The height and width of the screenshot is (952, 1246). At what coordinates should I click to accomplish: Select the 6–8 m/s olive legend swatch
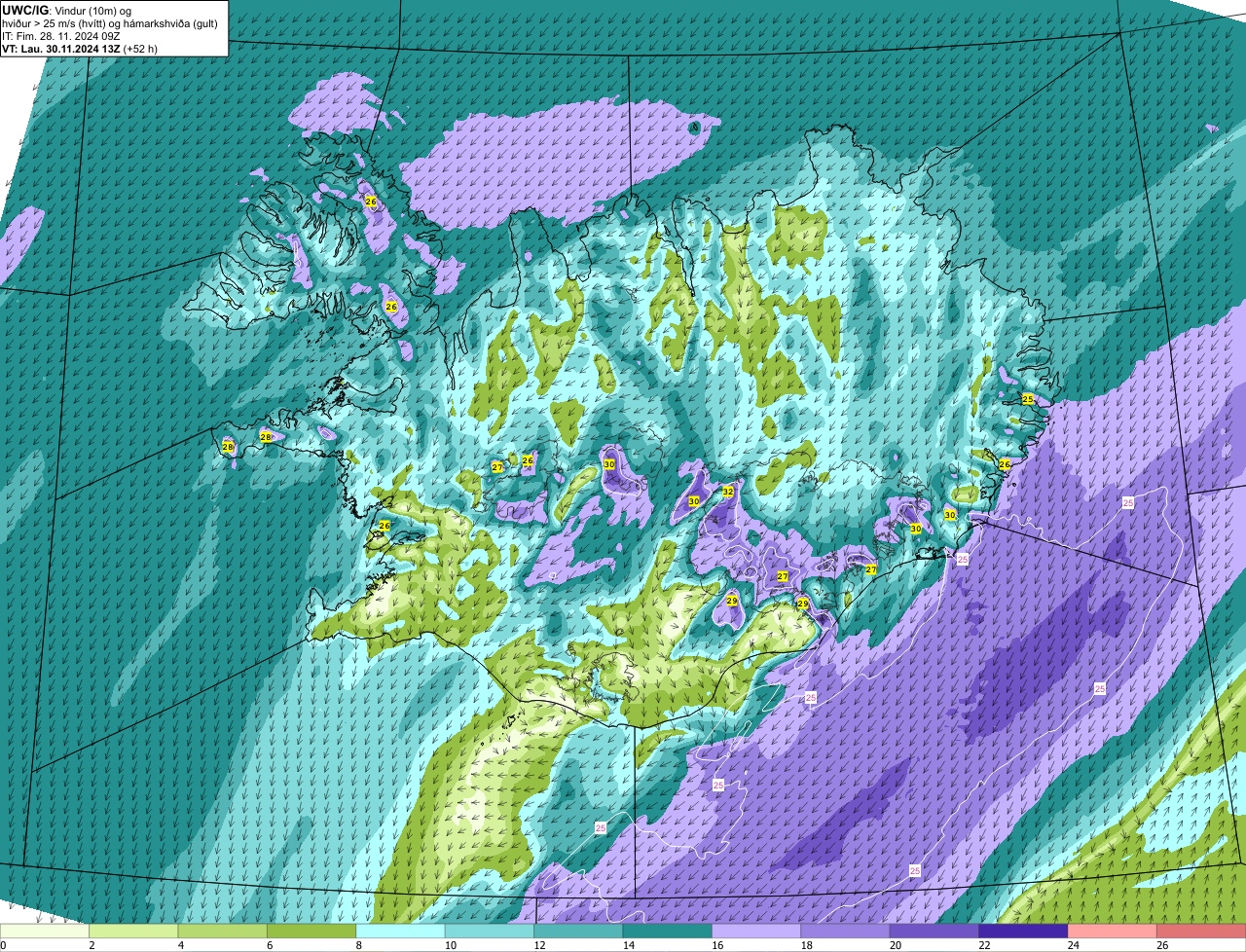(311, 931)
